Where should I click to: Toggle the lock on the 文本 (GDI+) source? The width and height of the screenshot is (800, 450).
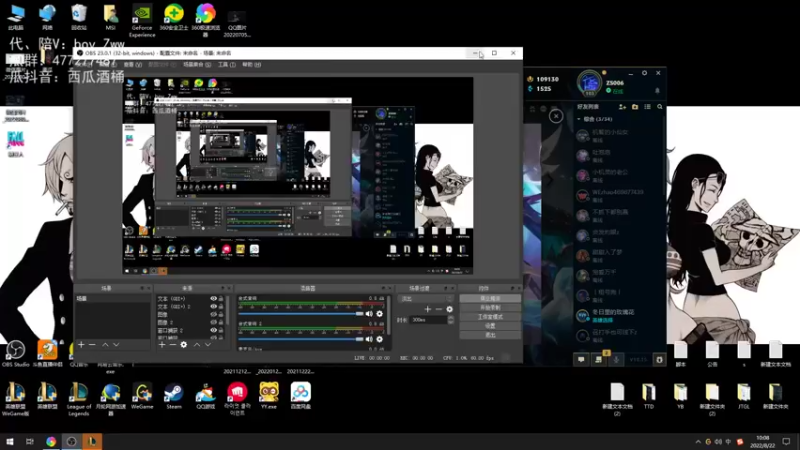click(x=221, y=298)
